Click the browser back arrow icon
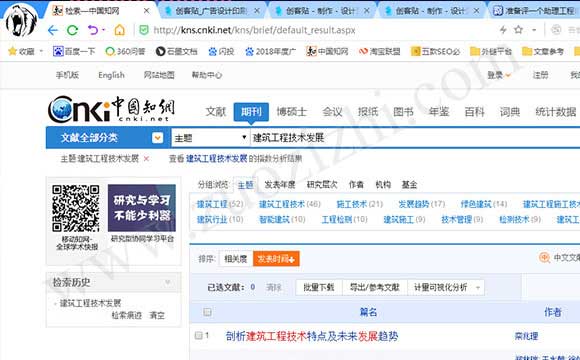The image size is (580, 360). (x=53, y=30)
